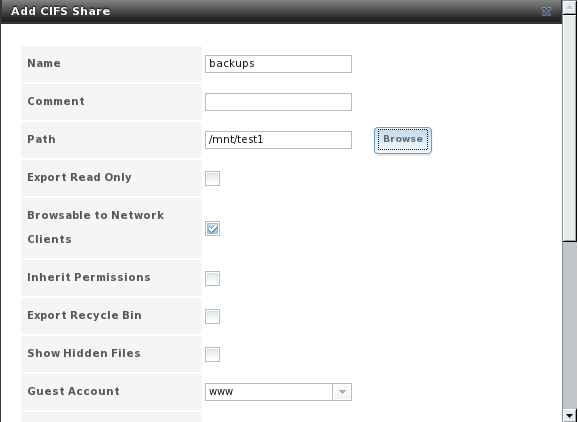The image size is (578, 422).
Task: Enable the Export Read Only checkbox
Action: [x=212, y=178]
